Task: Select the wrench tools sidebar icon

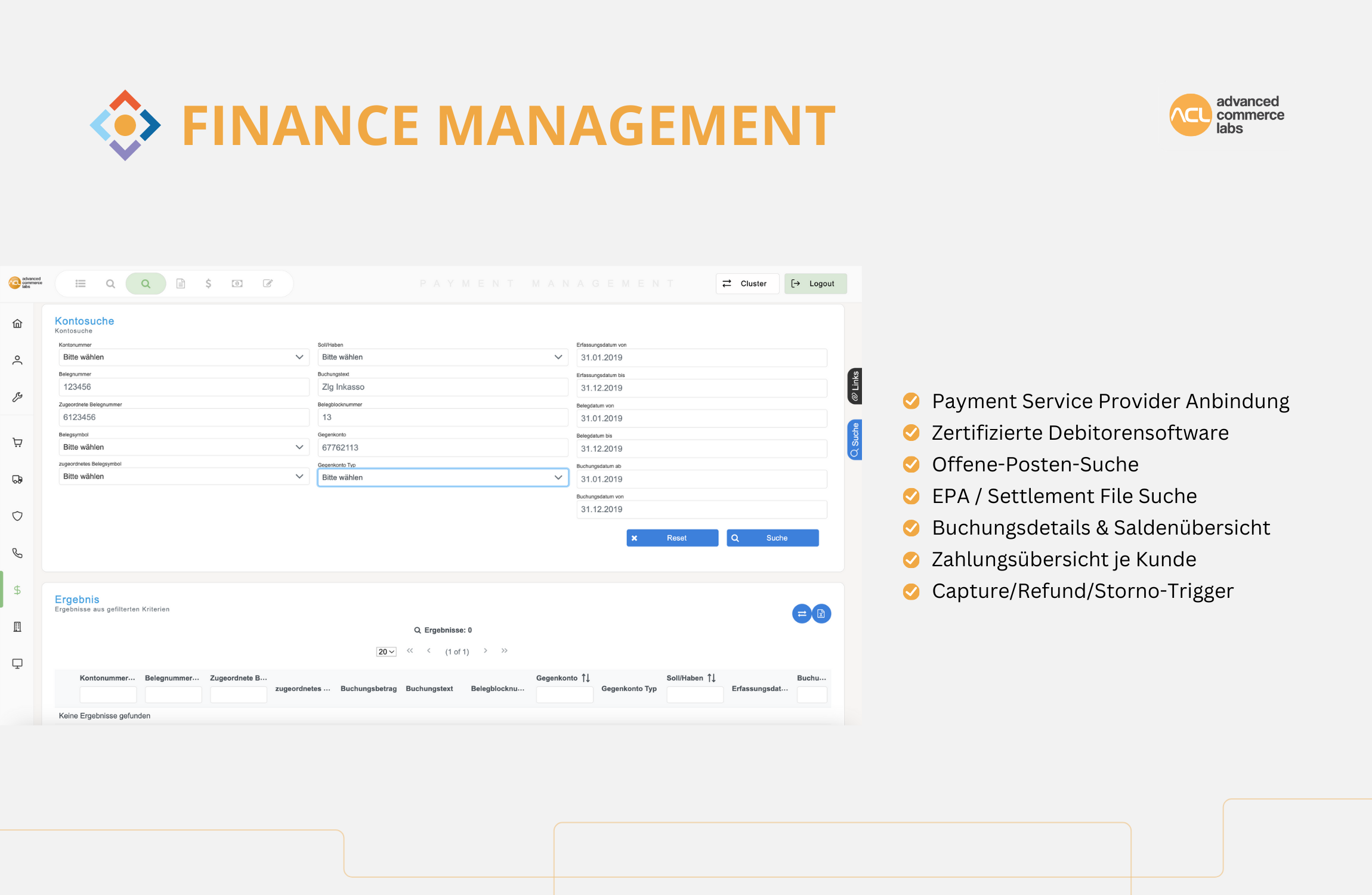Action: coord(17,397)
